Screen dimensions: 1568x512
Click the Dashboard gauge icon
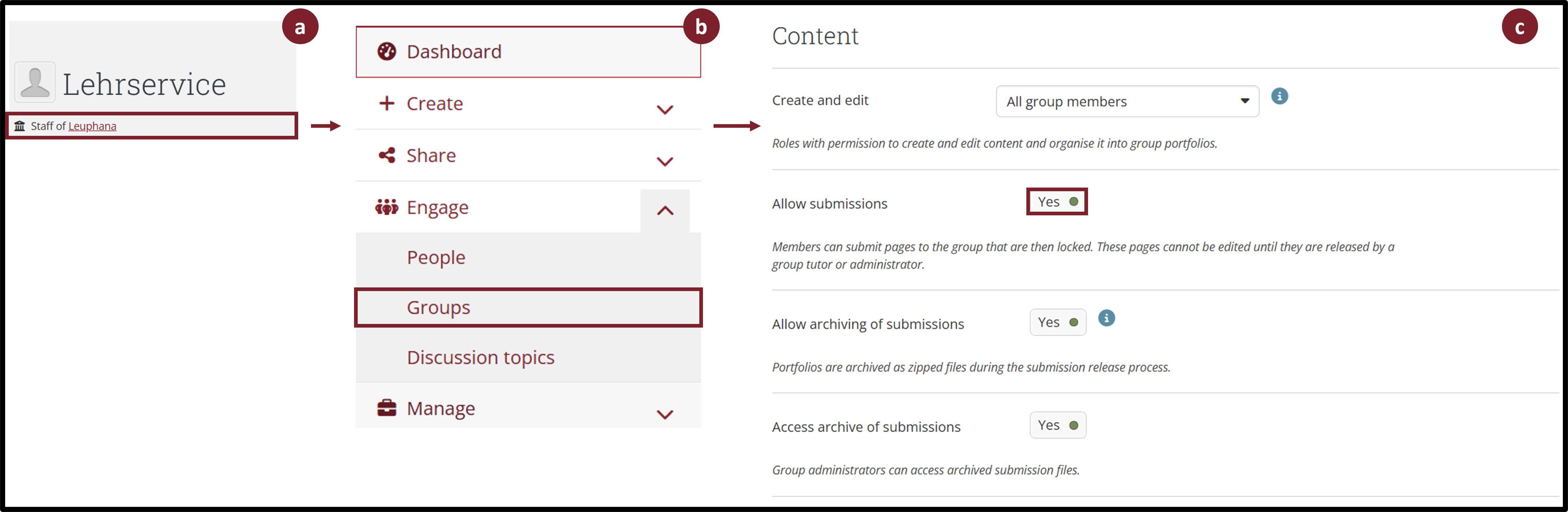point(387,52)
